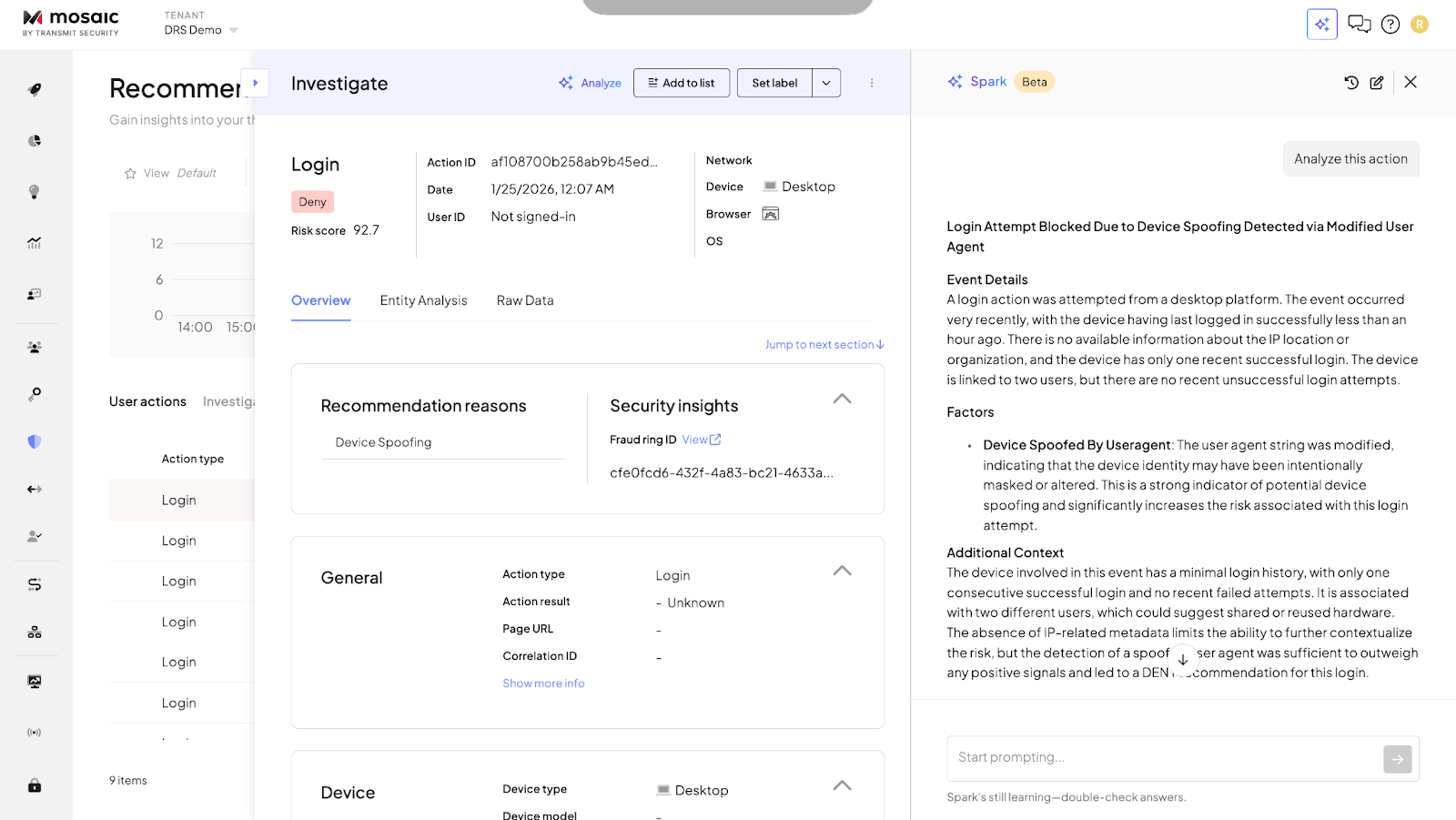Collapse the General section

click(842, 571)
